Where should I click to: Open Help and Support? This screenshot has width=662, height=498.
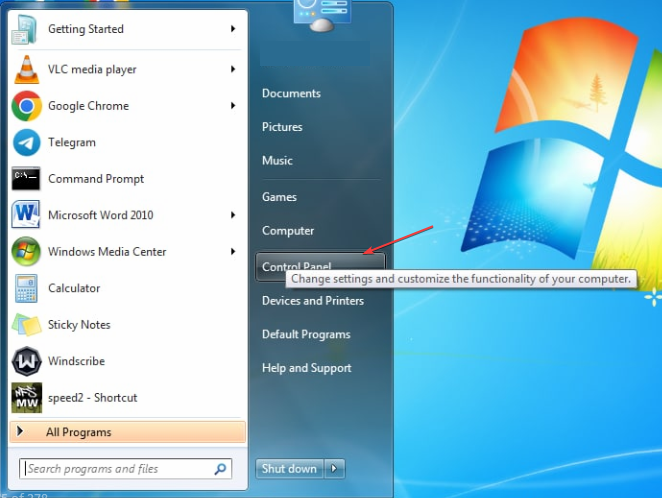coord(307,368)
